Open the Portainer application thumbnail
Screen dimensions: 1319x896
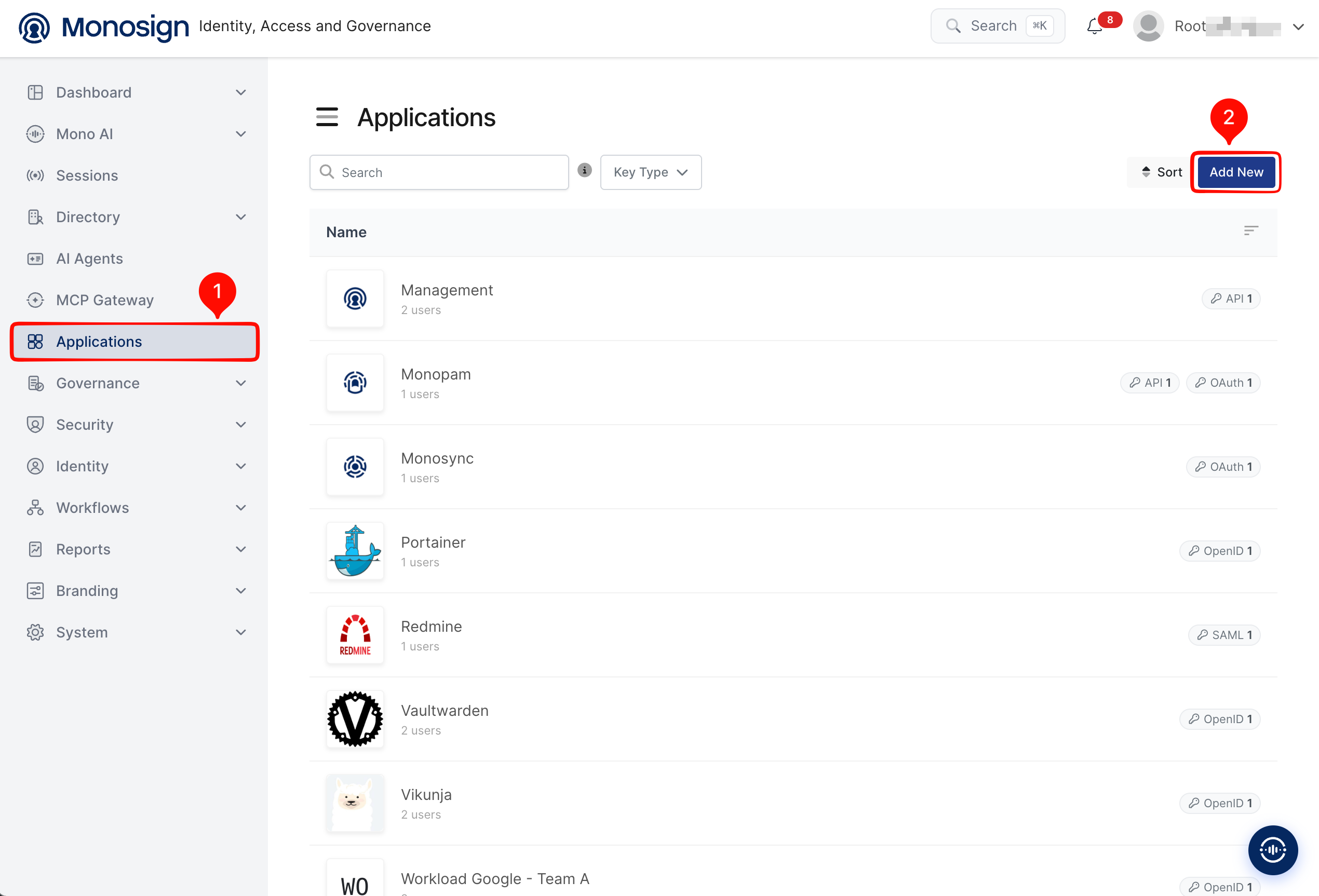click(355, 550)
